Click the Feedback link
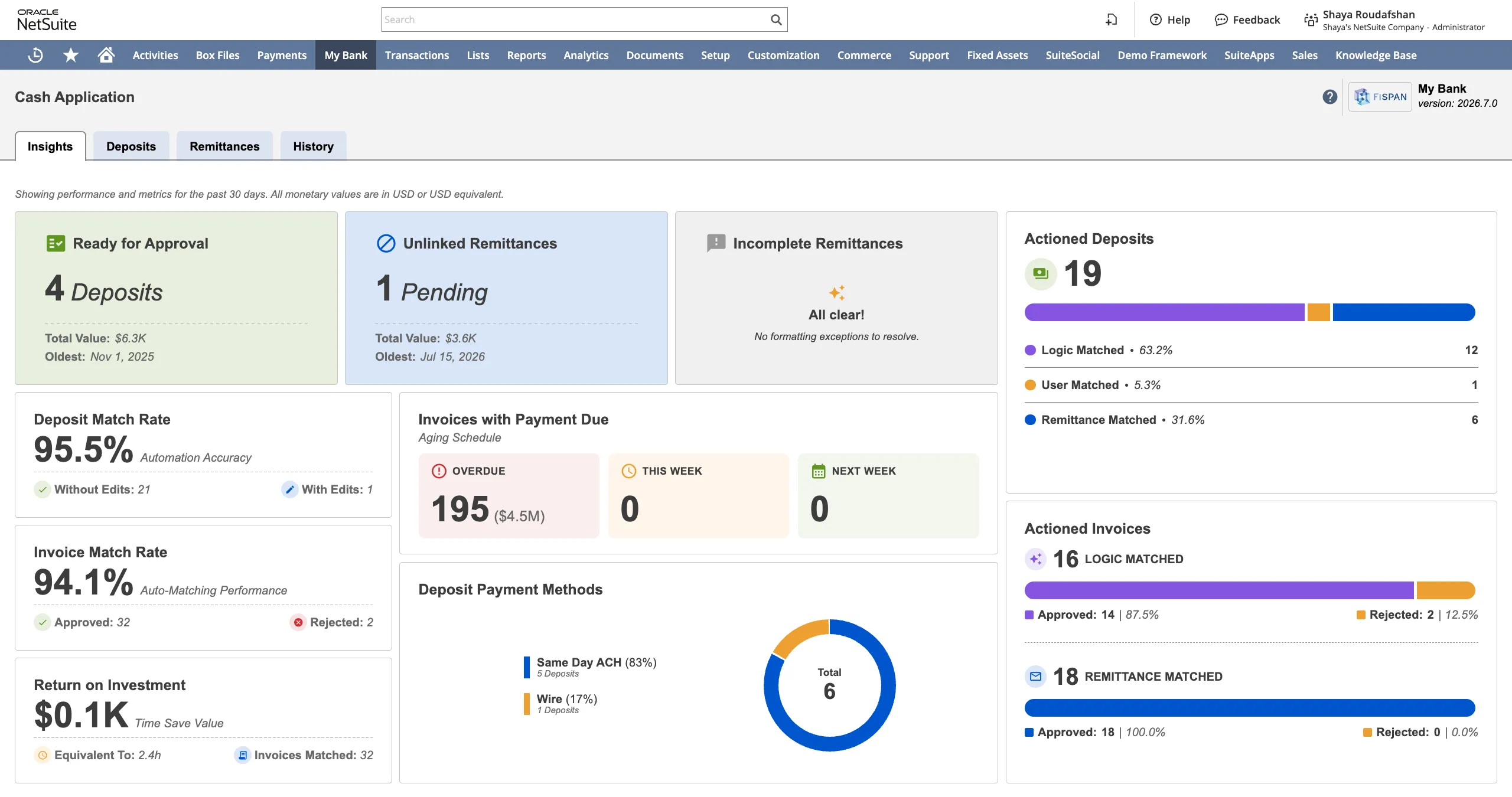 1247,19
